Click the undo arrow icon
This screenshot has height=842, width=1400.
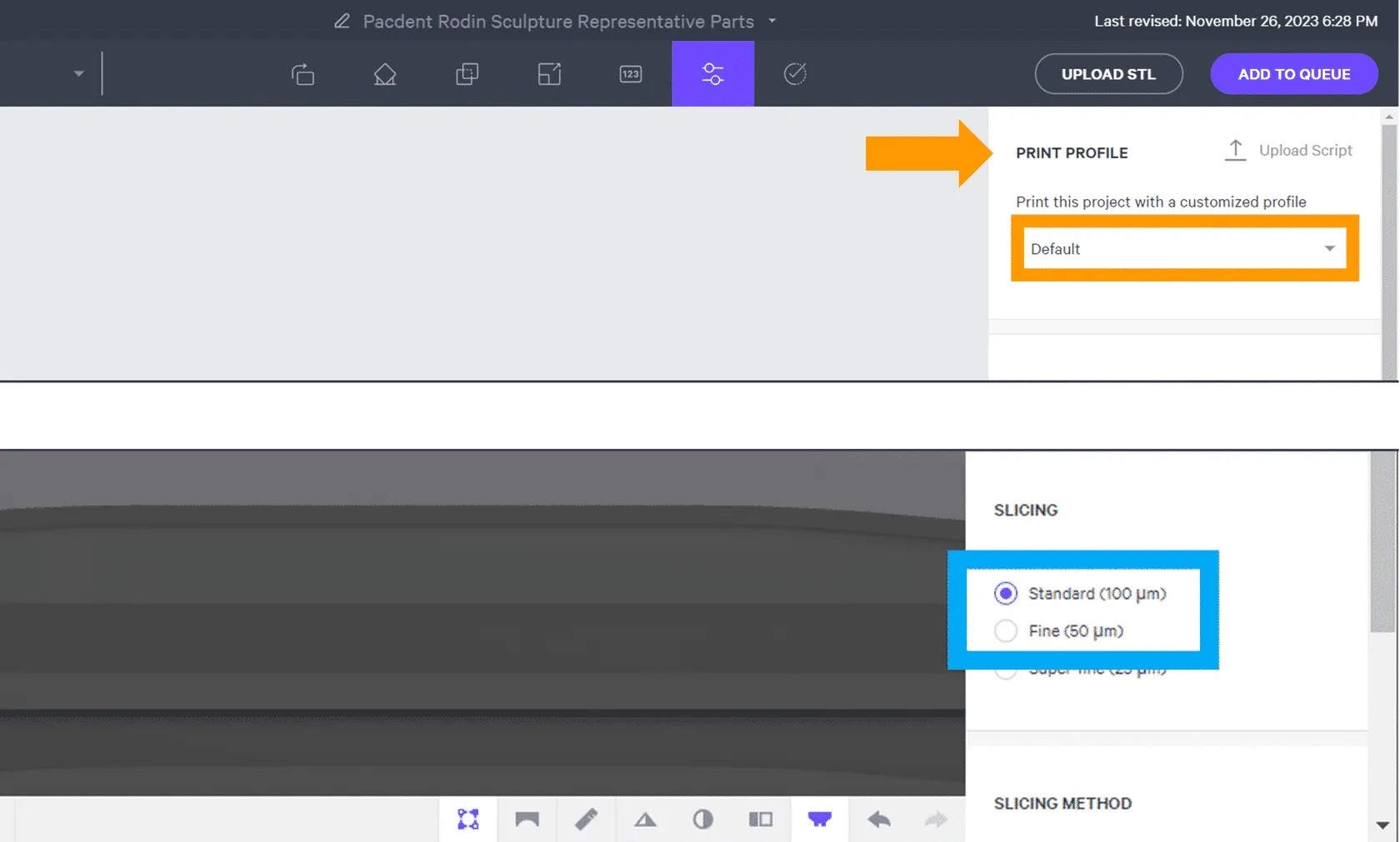878,820
